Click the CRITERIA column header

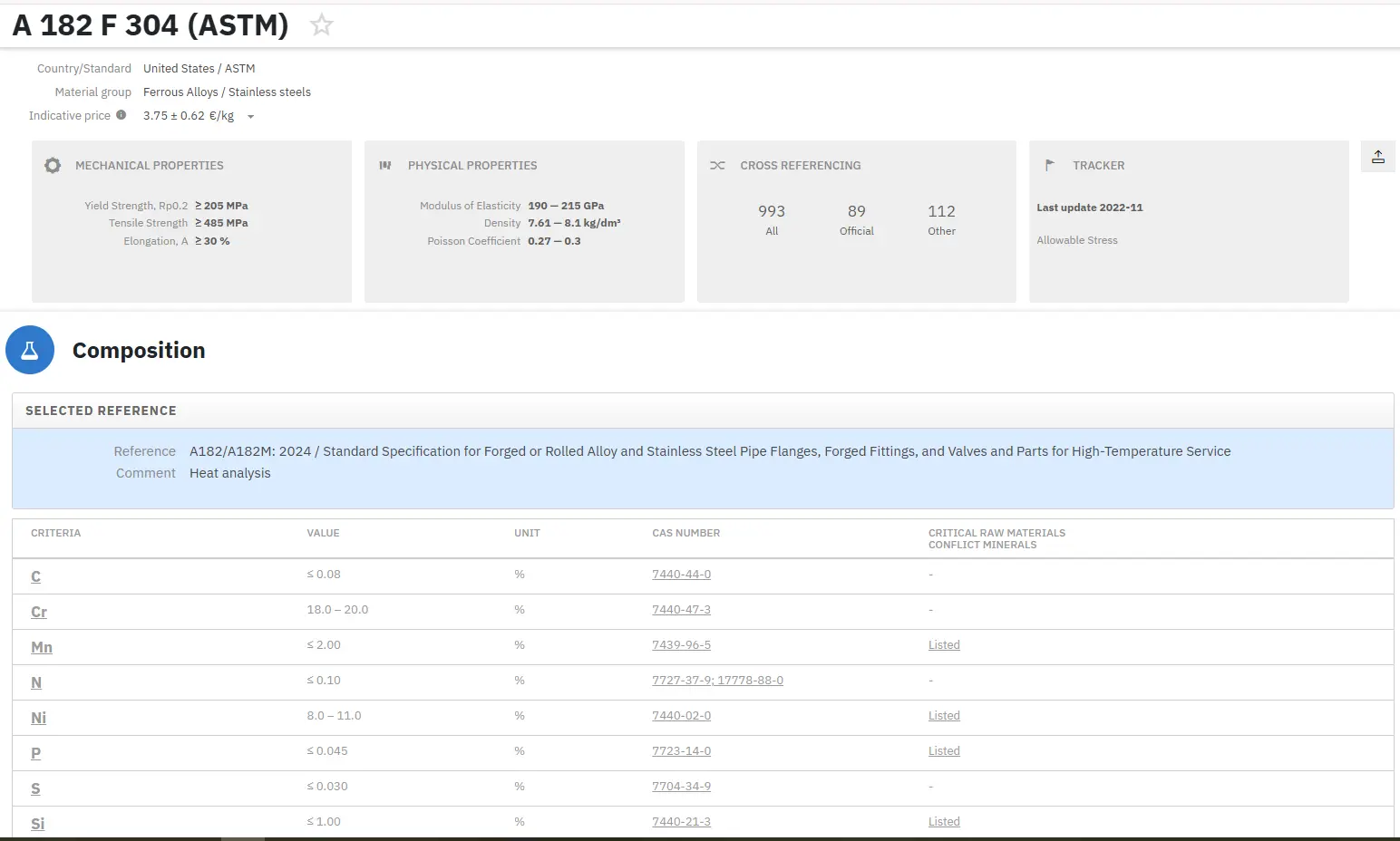56,533
